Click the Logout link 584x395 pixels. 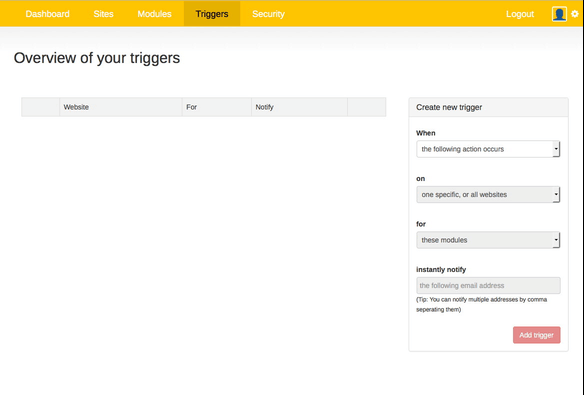coord(520,14)
